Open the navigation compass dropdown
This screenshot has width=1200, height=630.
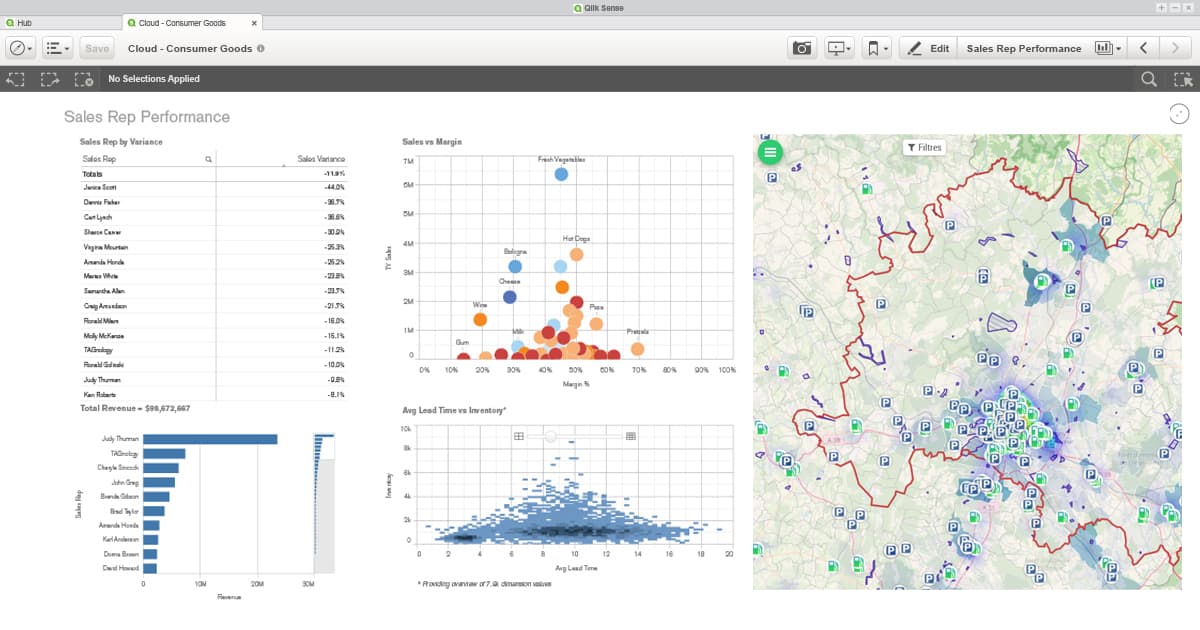pos(21,48)
